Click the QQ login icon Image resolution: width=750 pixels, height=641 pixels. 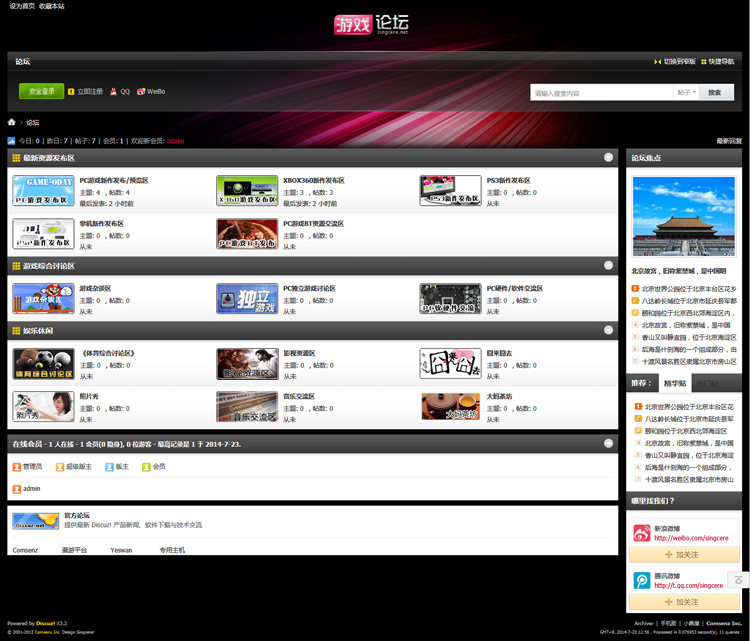coord(115,91)
